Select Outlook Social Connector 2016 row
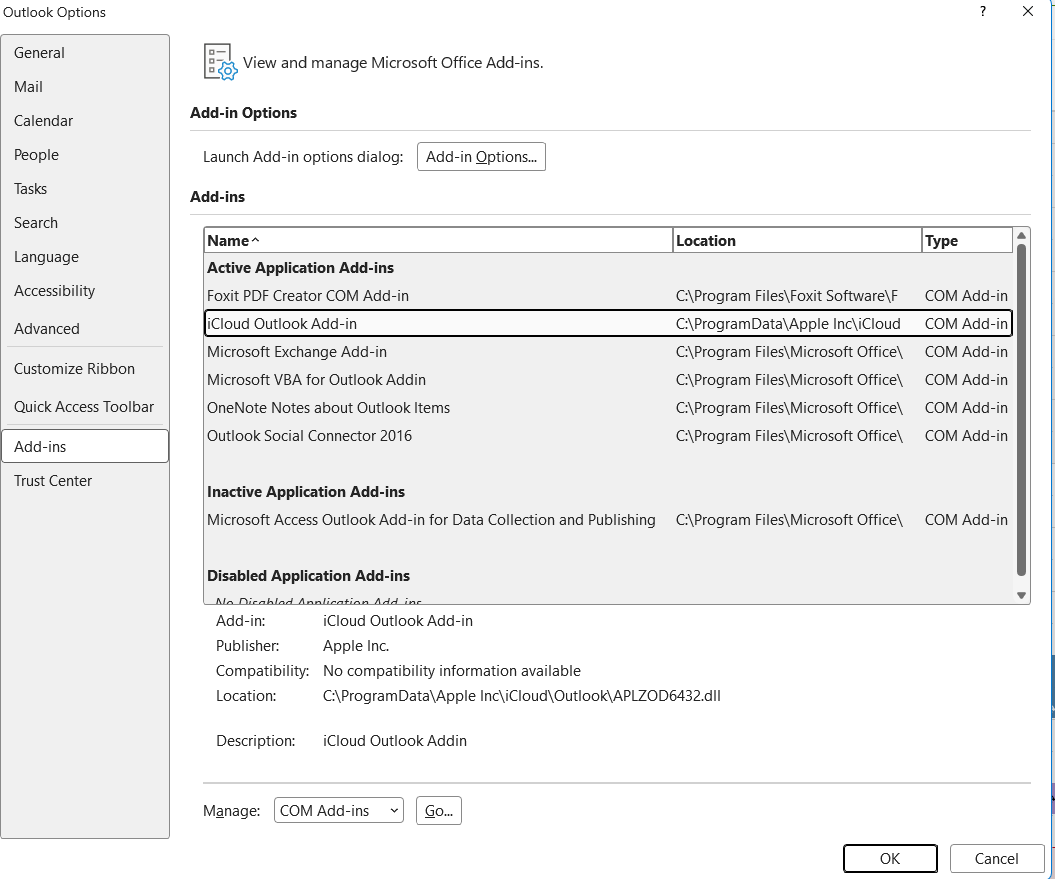The height and width of the screenshot is (879, 1055). tap(608, 436)
